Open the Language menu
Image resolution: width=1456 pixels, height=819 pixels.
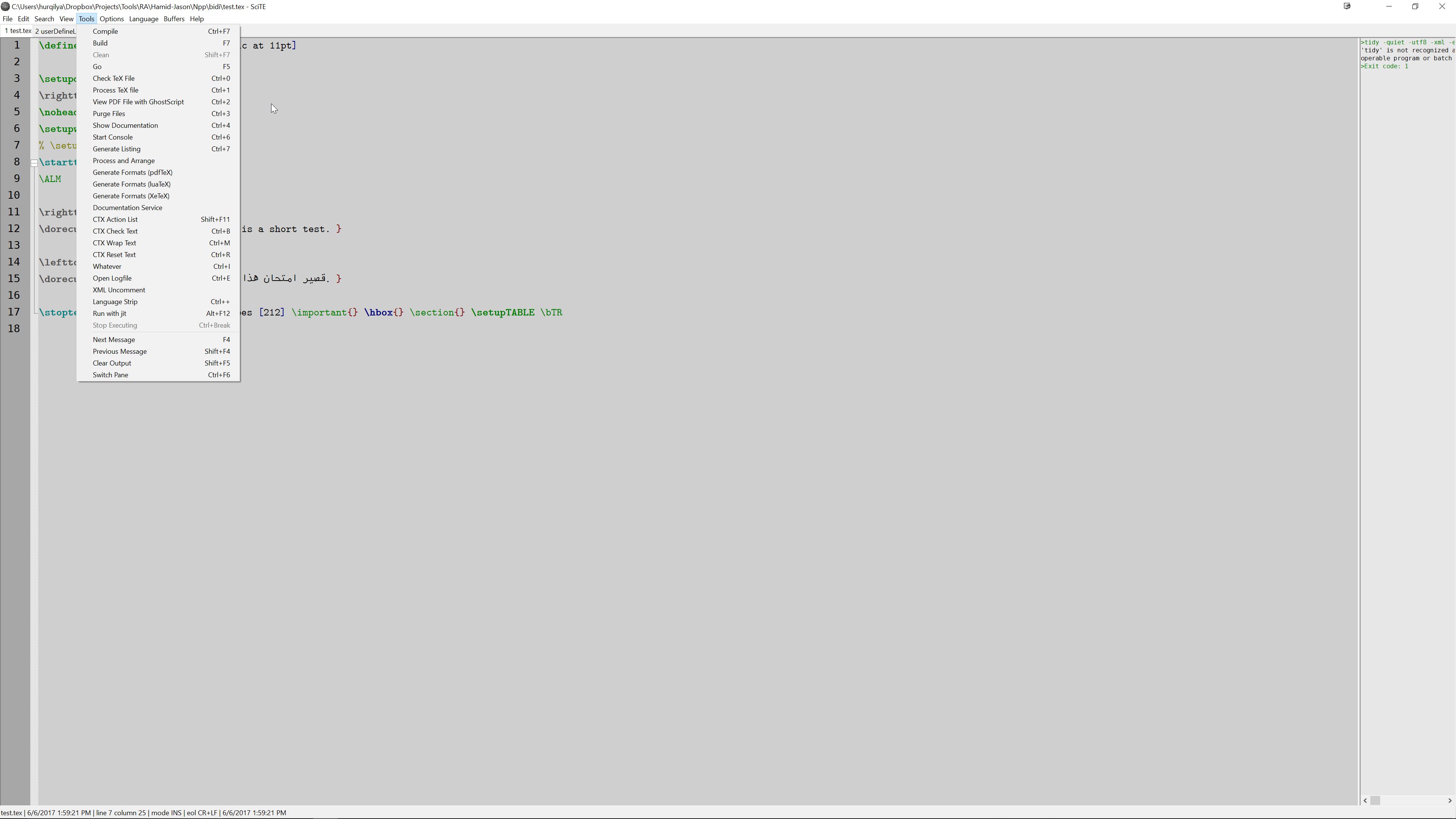pos(144,19)
